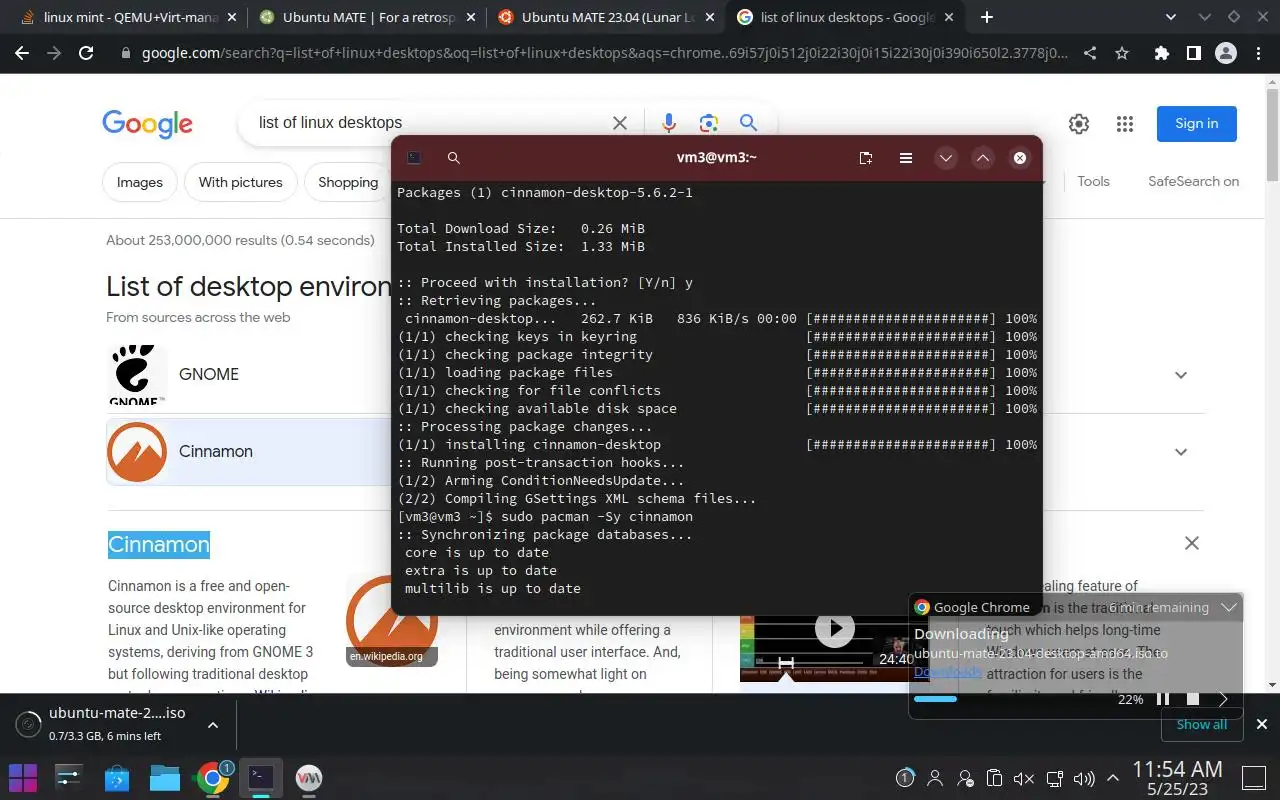Play the video thumbnail preview
This screenshot has height=800, width=1280.
point(835,628)
